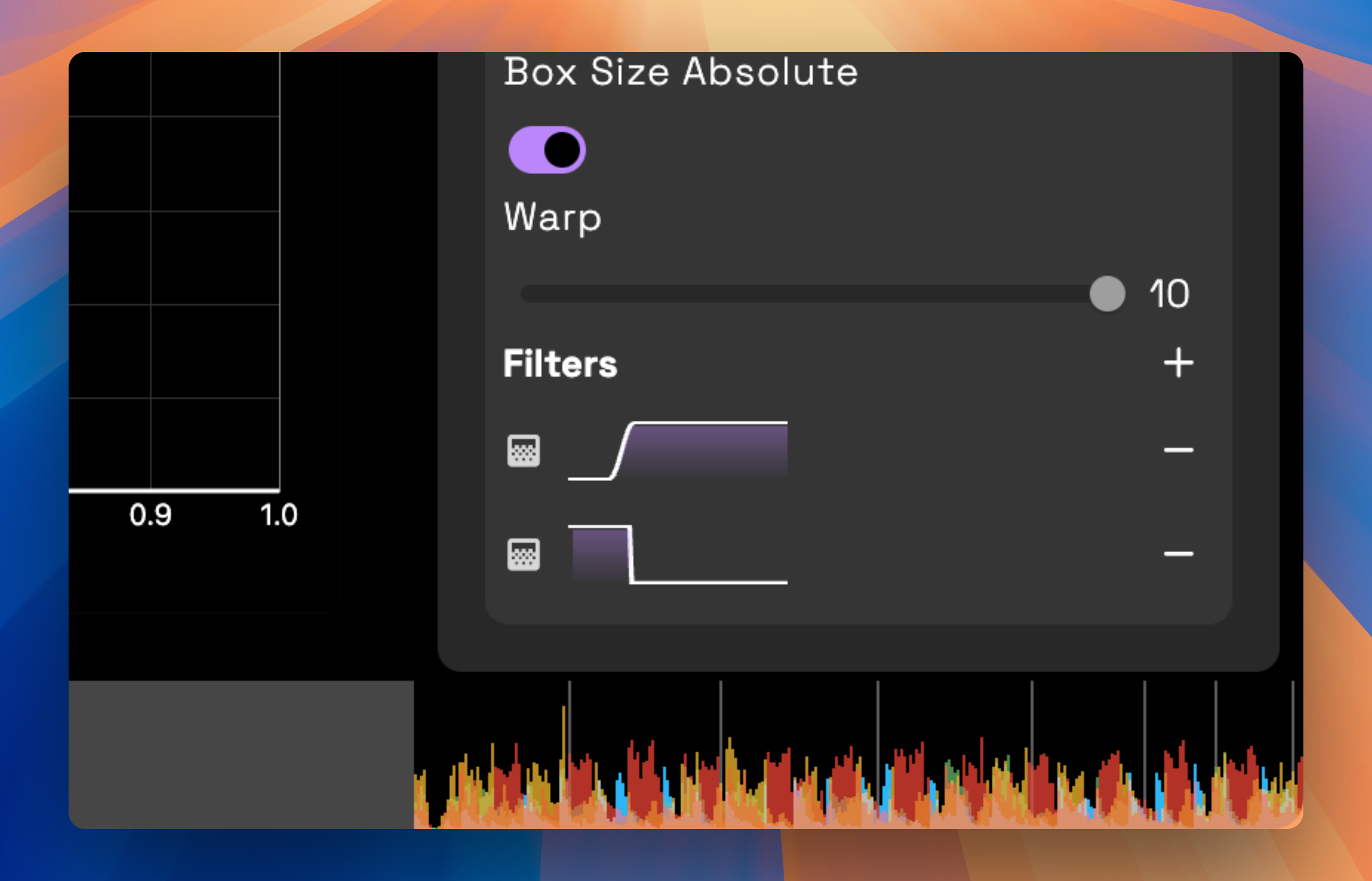Click the Filters heading
Screen dimensions: 1372x881
(x=560, y=364)
